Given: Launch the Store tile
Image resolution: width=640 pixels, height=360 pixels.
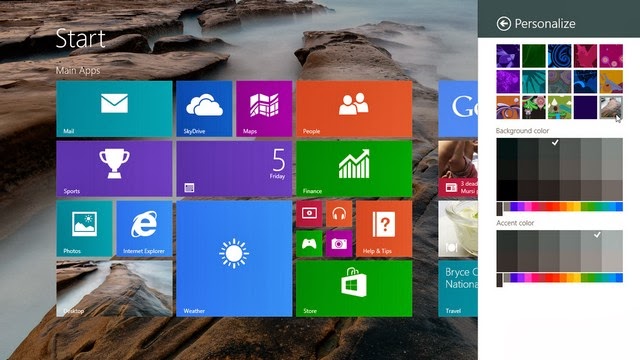Looking at the screenshot, I should [x=354, y=289].
